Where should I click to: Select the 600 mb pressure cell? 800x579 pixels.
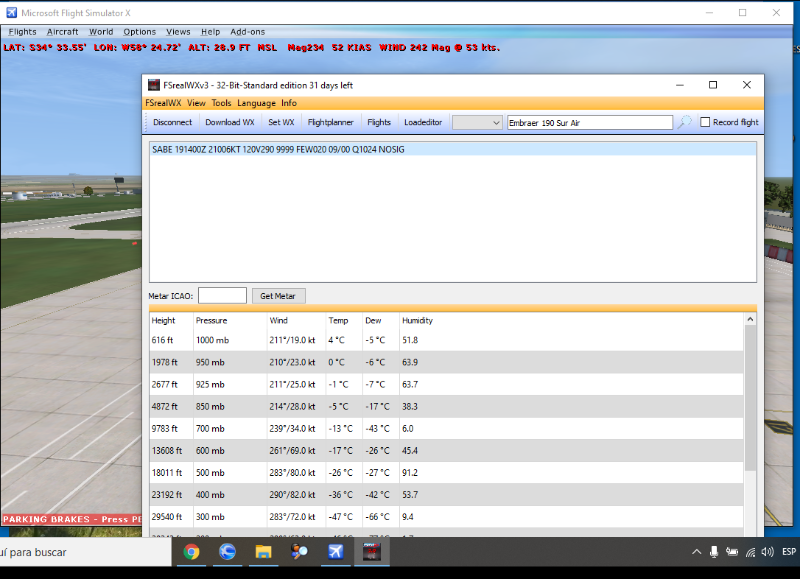pyautogui.click(x=210, y=450)
